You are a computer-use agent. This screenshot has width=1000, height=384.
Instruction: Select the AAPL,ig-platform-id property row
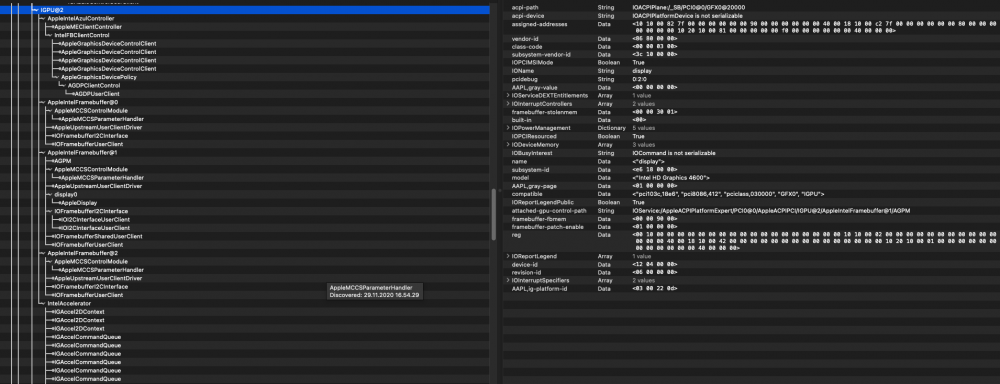[751, 288]
